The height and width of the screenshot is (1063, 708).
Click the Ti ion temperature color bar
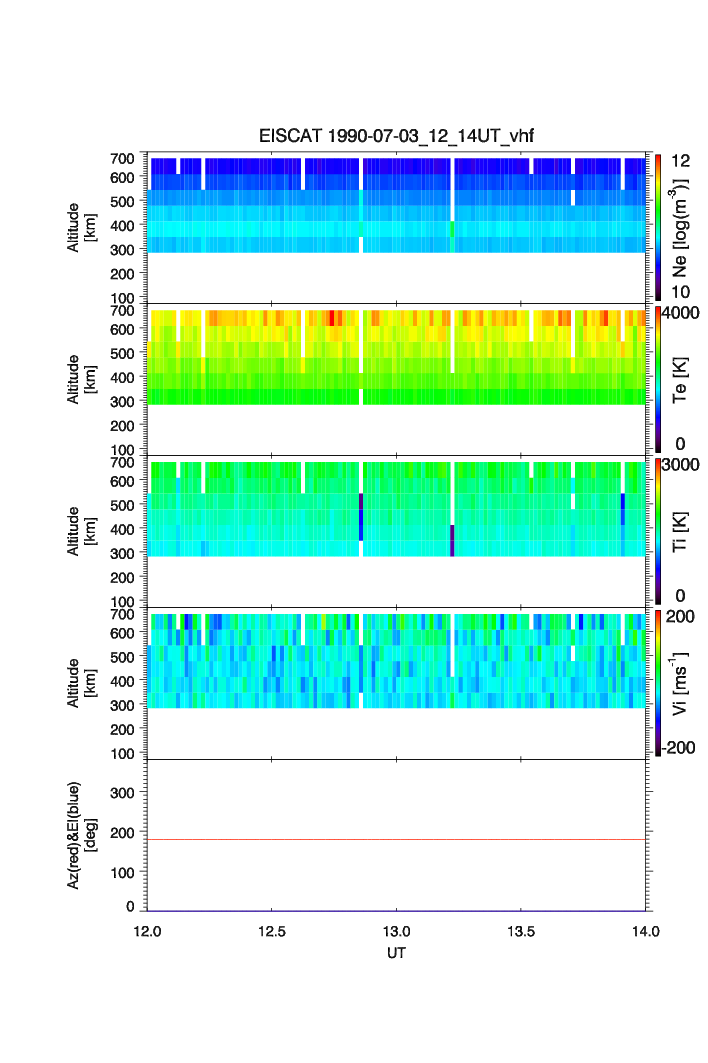[658, 531]
